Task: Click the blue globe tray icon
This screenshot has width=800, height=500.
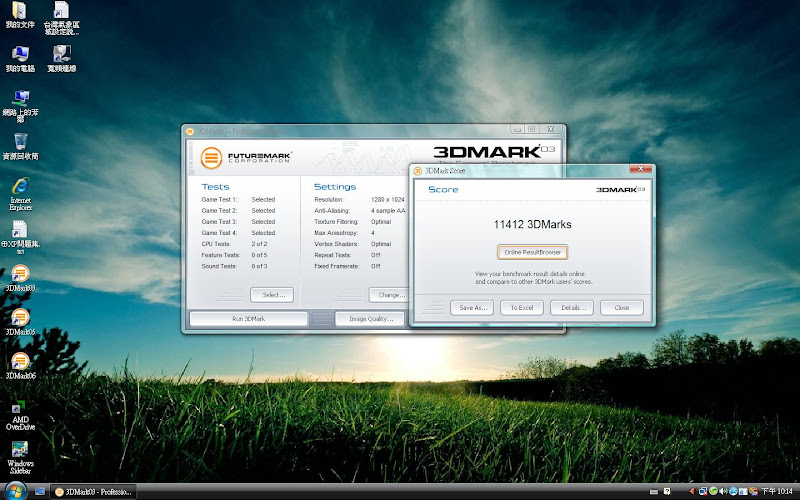Action: [x=733, y=491]
